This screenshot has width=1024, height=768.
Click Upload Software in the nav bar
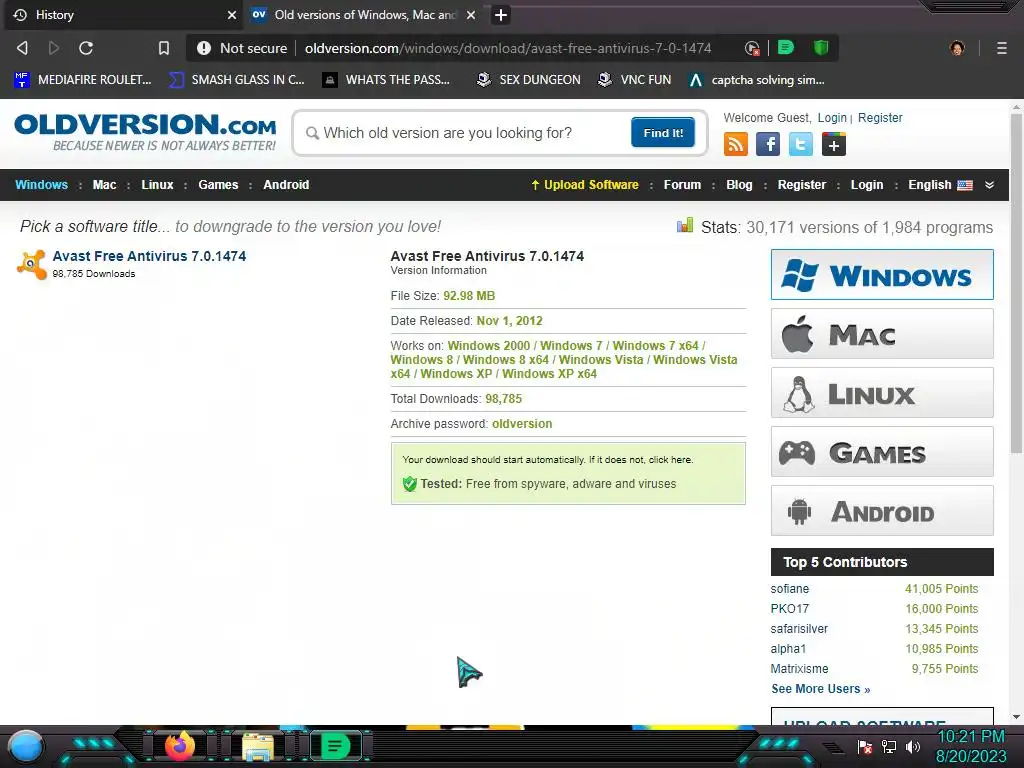click(x=584, y=185)
